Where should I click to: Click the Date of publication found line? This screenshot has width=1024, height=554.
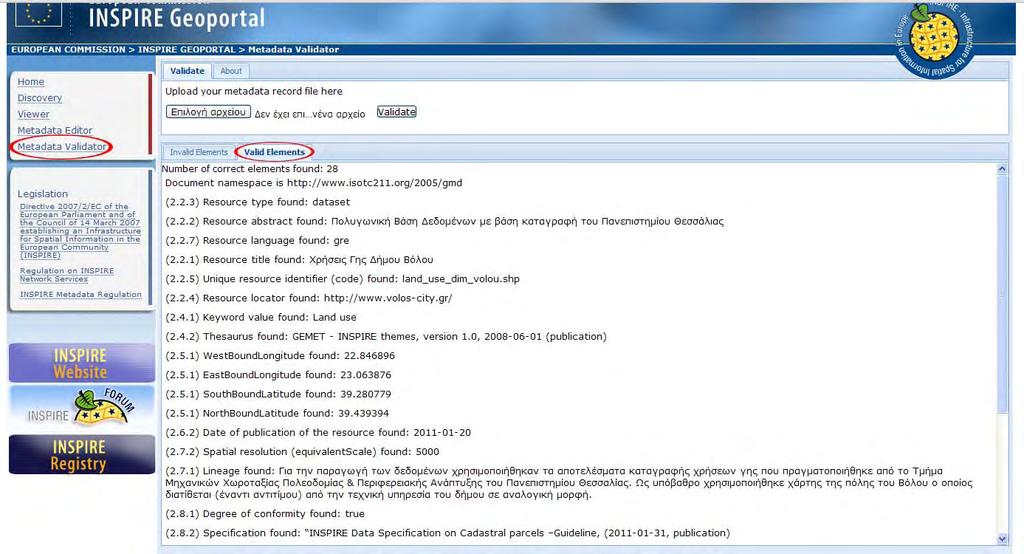(318, 432)
